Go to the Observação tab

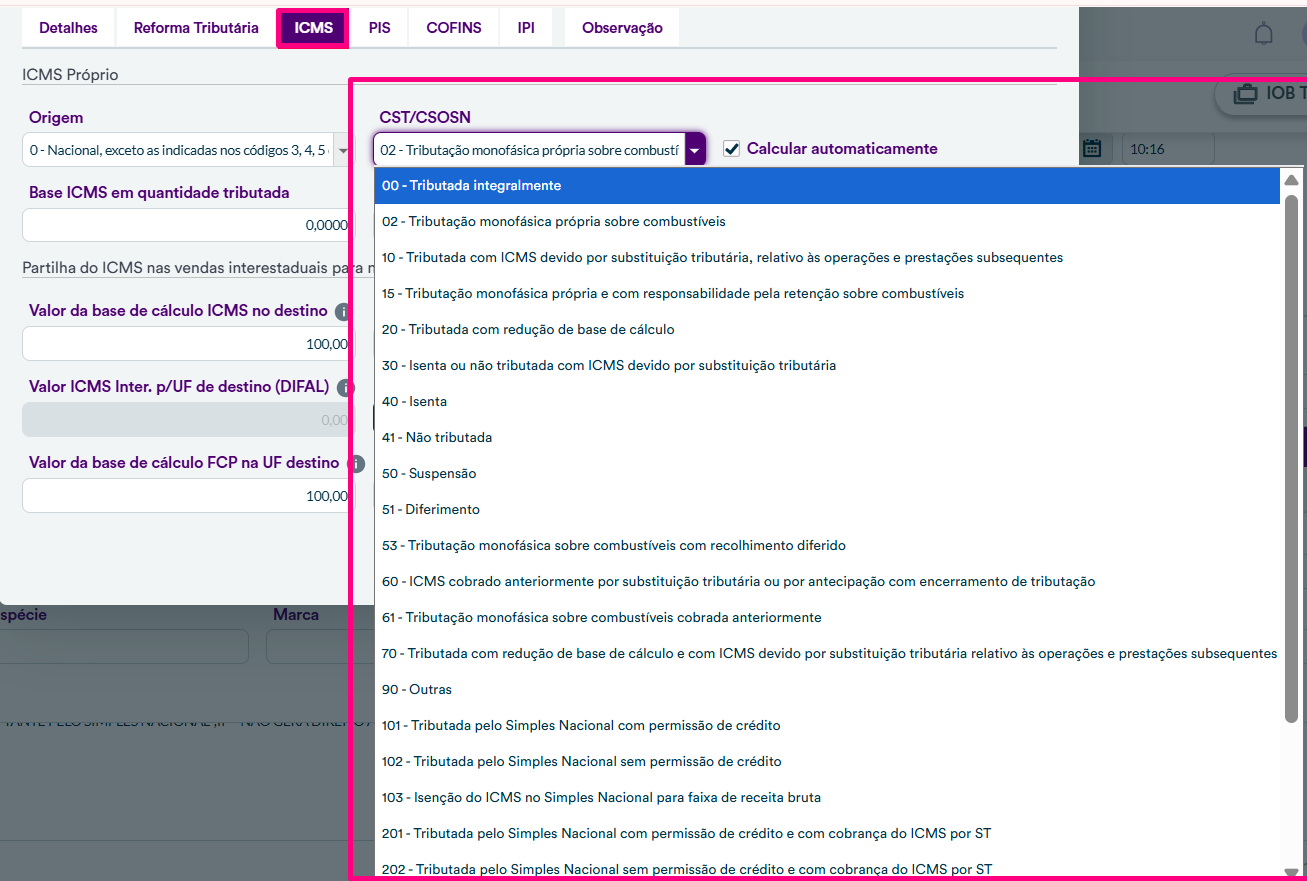621,28
